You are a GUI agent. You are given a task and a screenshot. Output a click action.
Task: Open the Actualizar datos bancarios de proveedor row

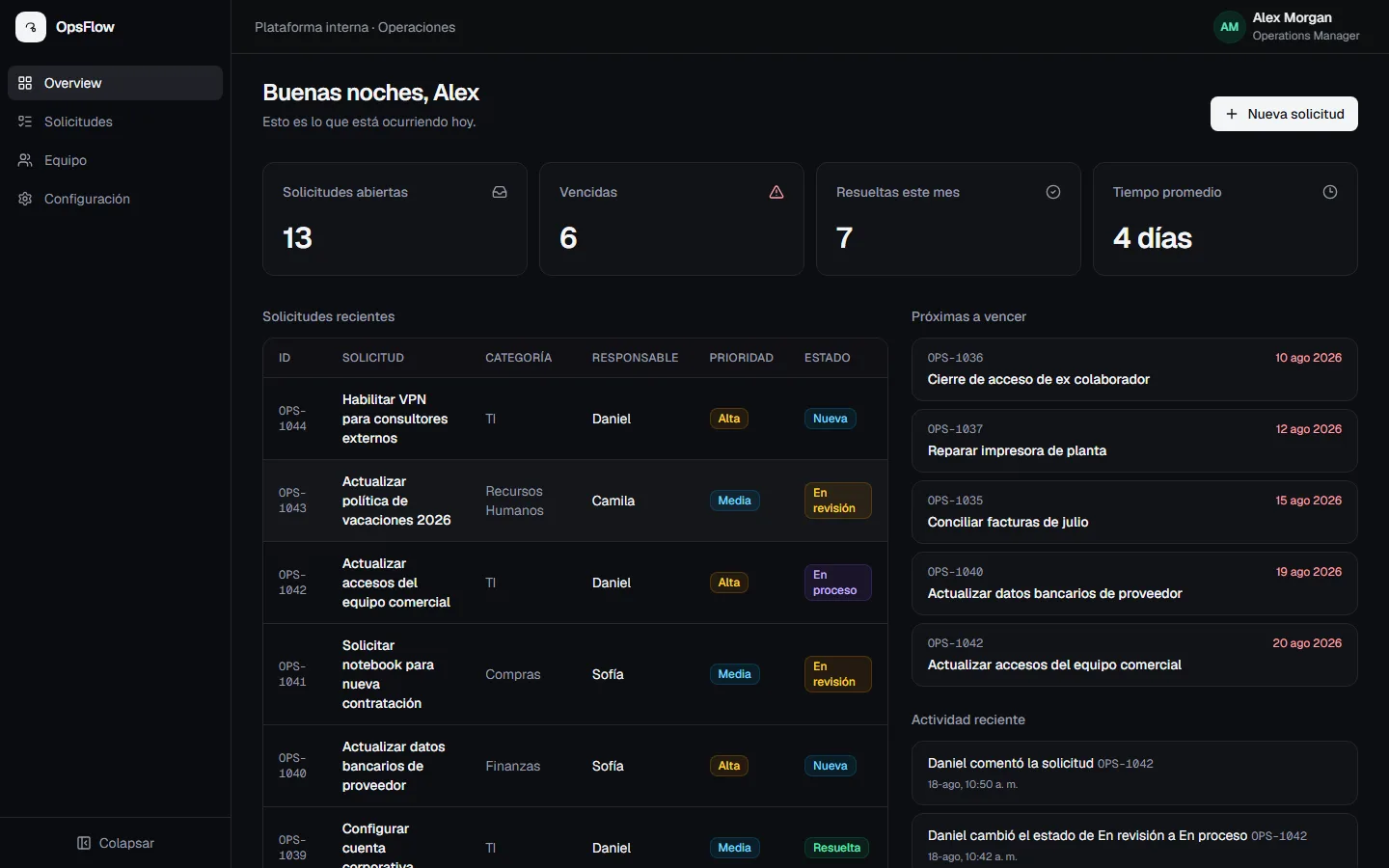coord(575,766)
